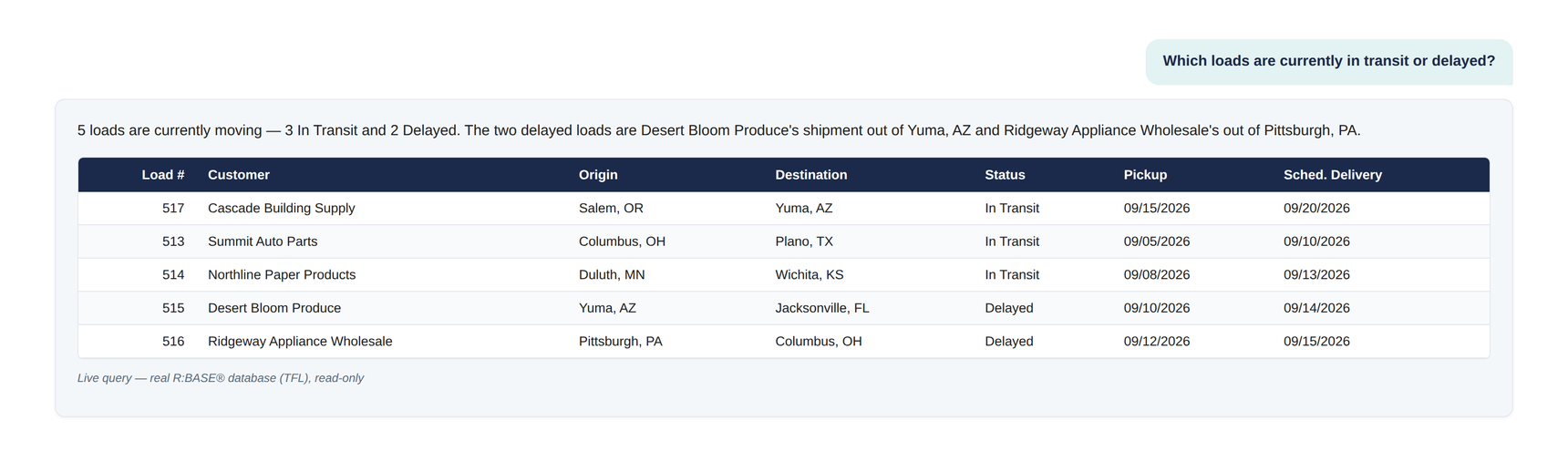
Task: Click the summary sentence about 5 loads
Action: coord(718,130)
